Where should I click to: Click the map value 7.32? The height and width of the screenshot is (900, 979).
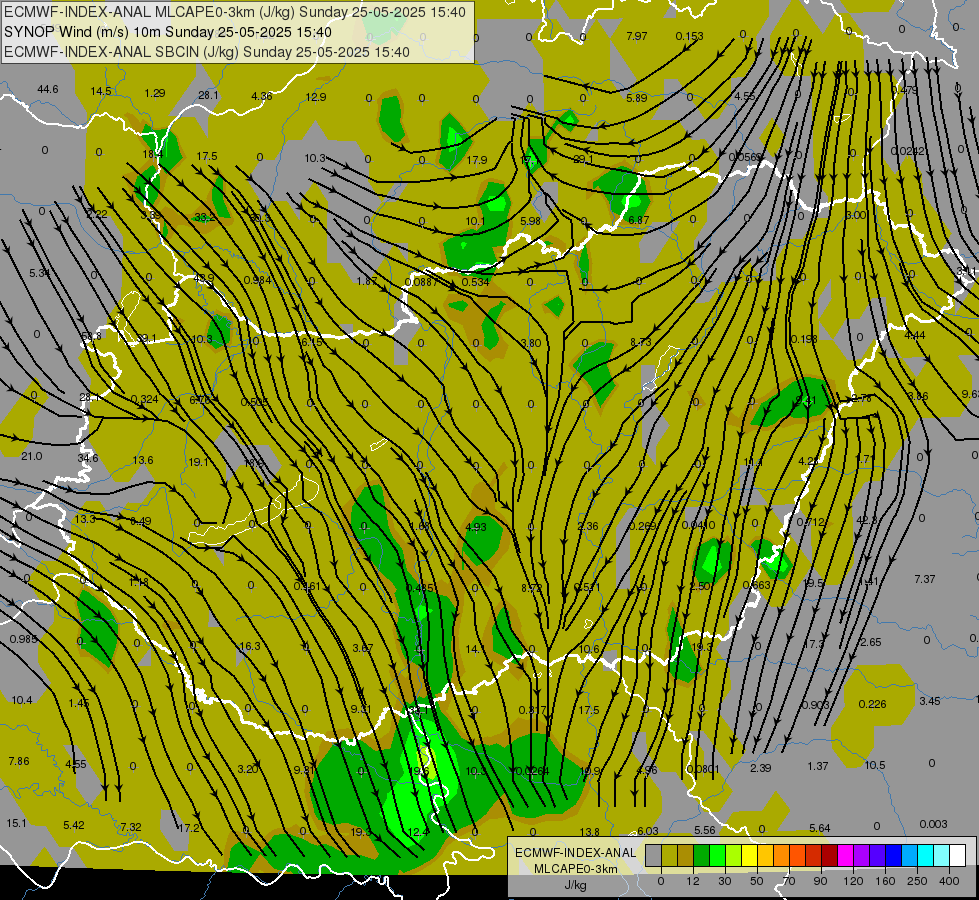[130, 827]
